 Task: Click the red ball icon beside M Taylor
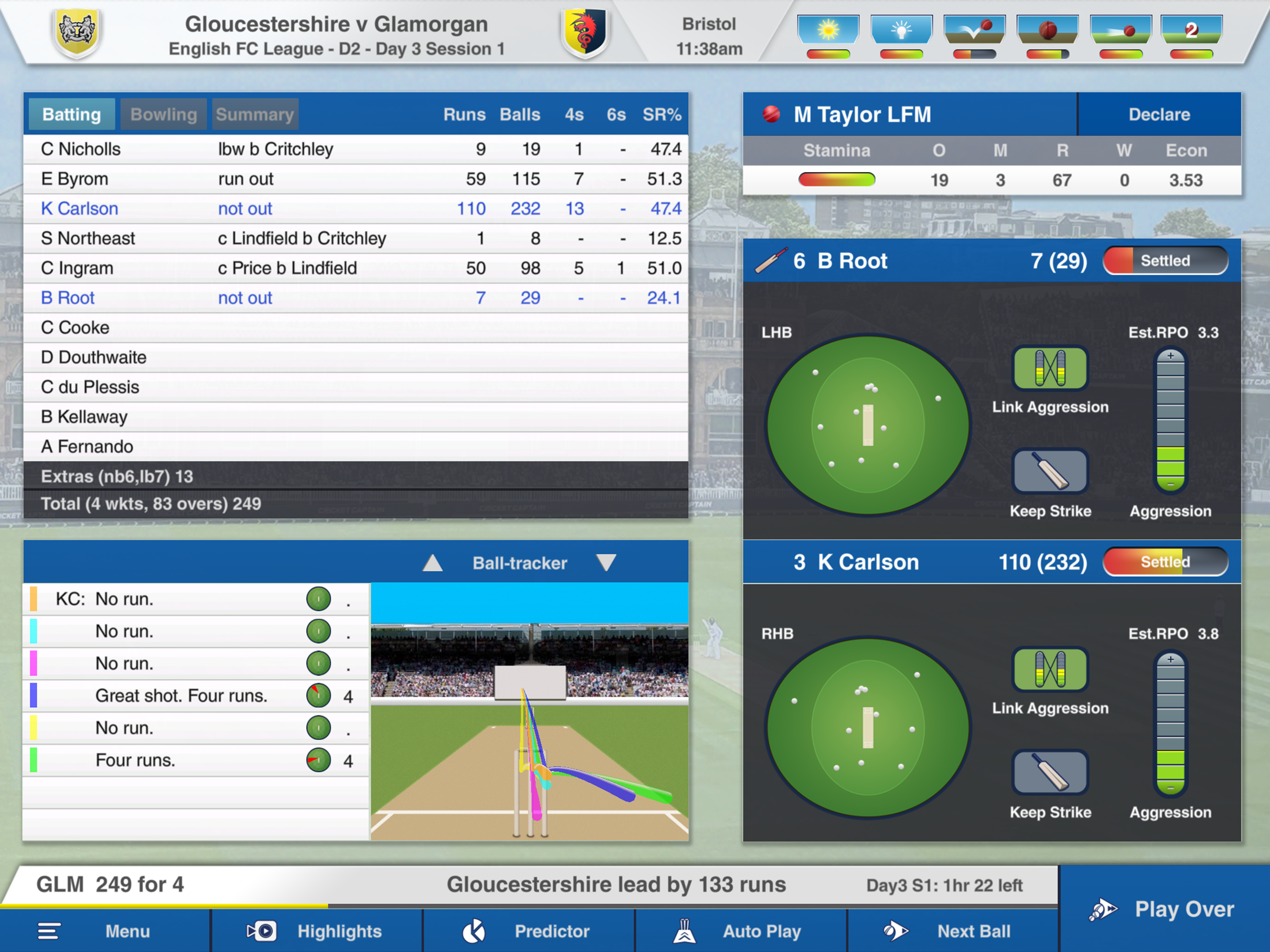772,114
